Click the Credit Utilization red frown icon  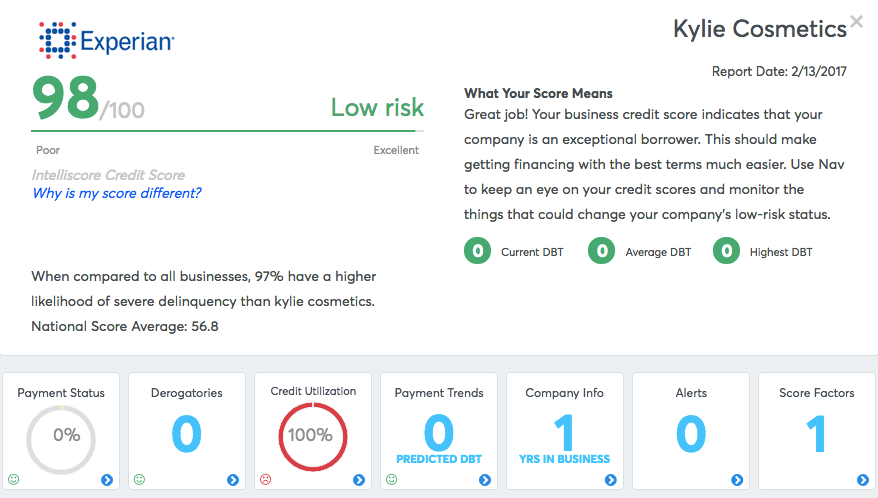pos(265,479)
